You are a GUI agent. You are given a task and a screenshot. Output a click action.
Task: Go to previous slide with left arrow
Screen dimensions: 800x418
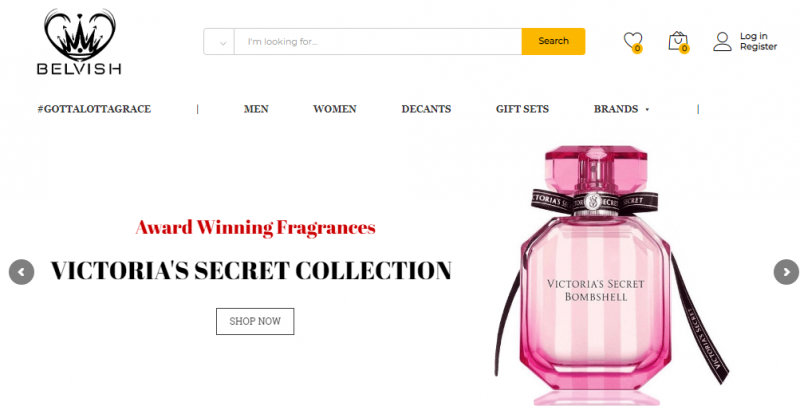click(21, 272)
